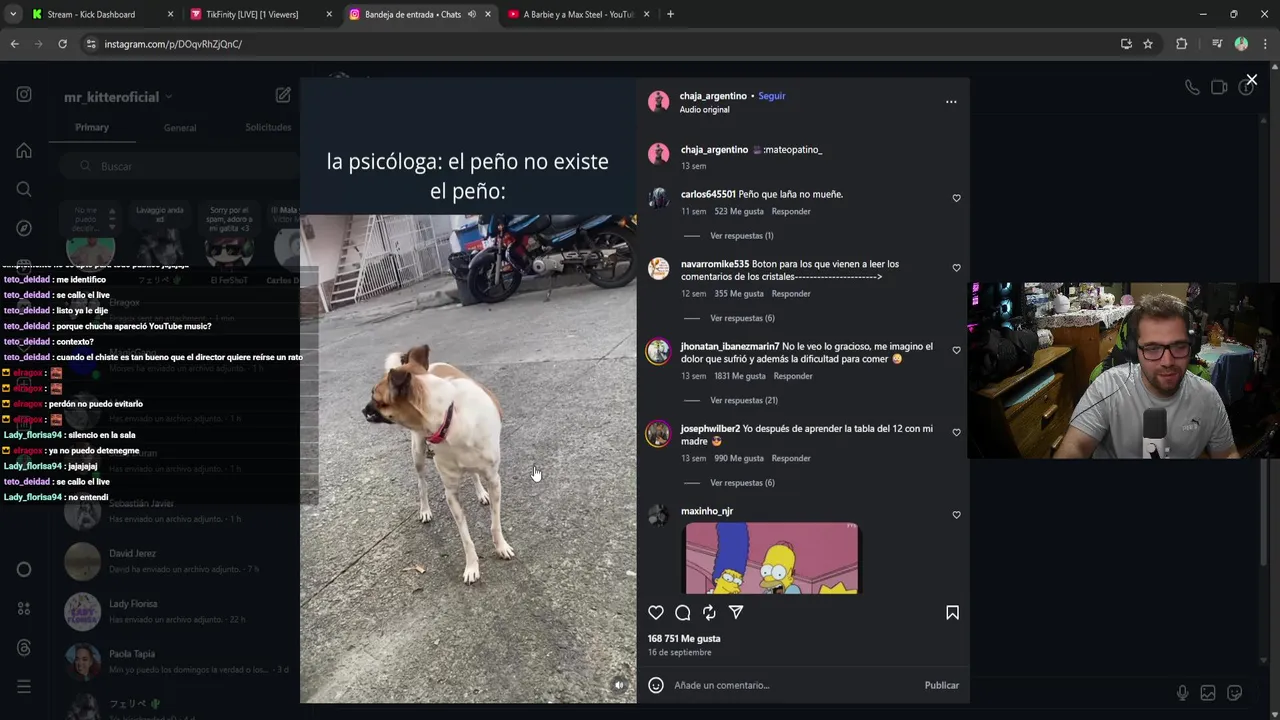This screenshot has height=720, width=1280.
Task: Click the Publicar button to post a comment
Action: click(x=941, y=685)
